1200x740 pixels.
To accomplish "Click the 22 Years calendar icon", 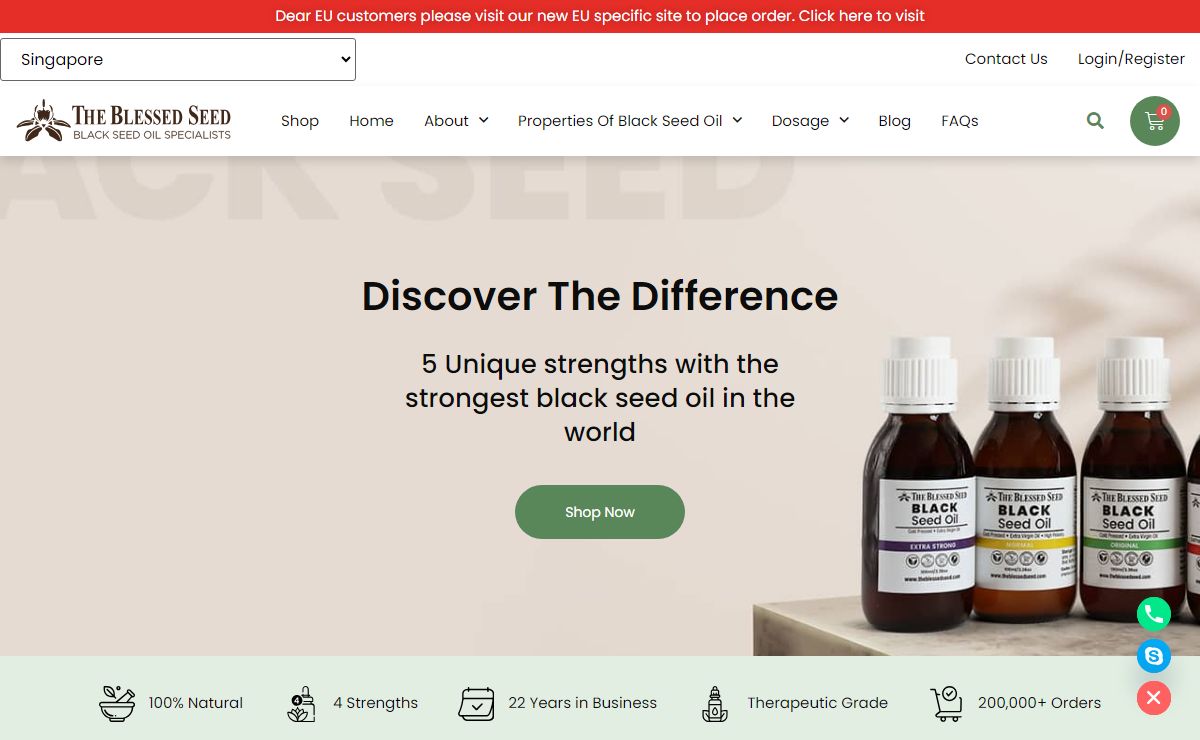I will (x=476, y=703).
